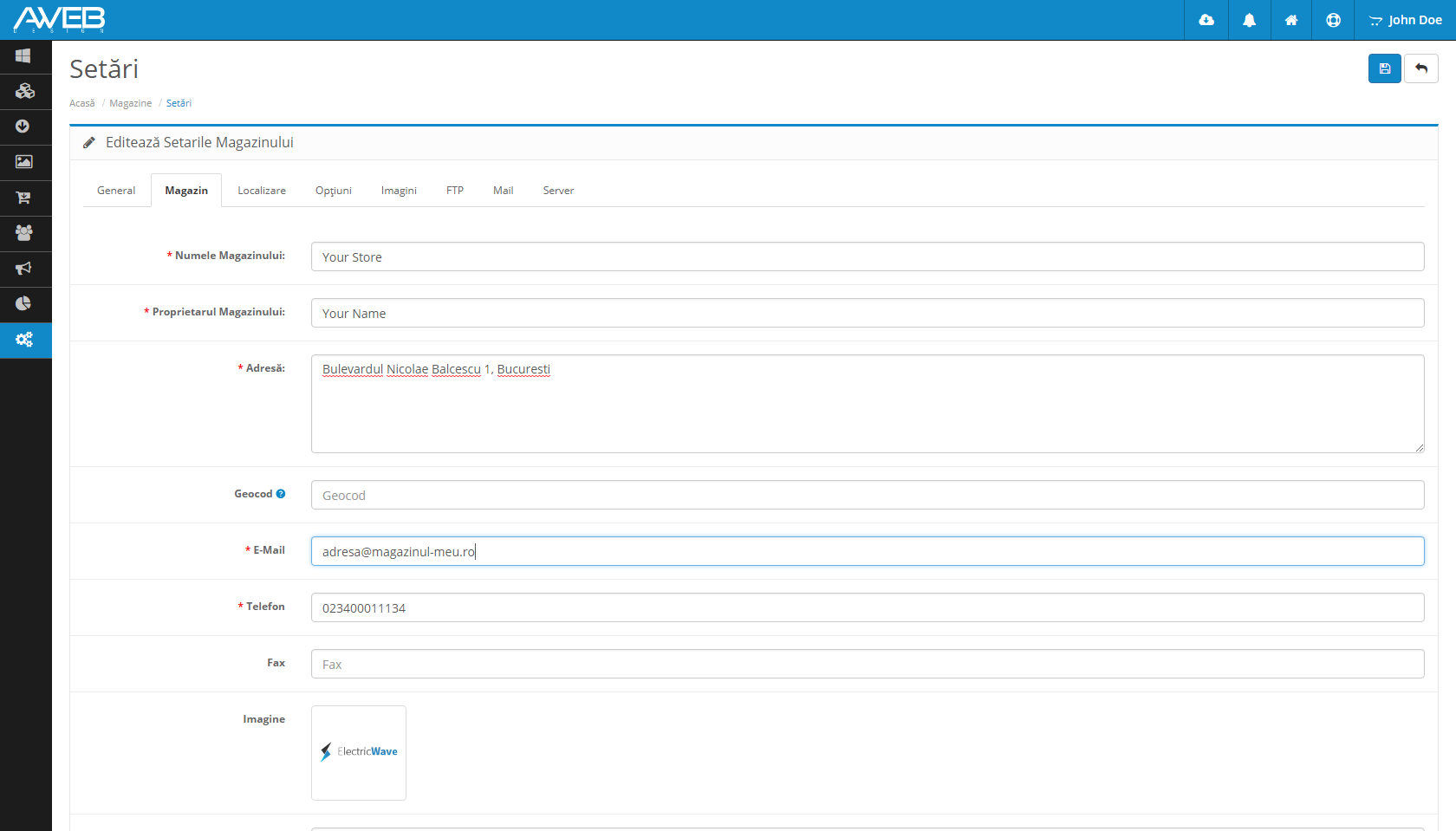Open the pie chart reports sidebar icon
Viewport: 1456px width, 831px height.
[24, 304]
